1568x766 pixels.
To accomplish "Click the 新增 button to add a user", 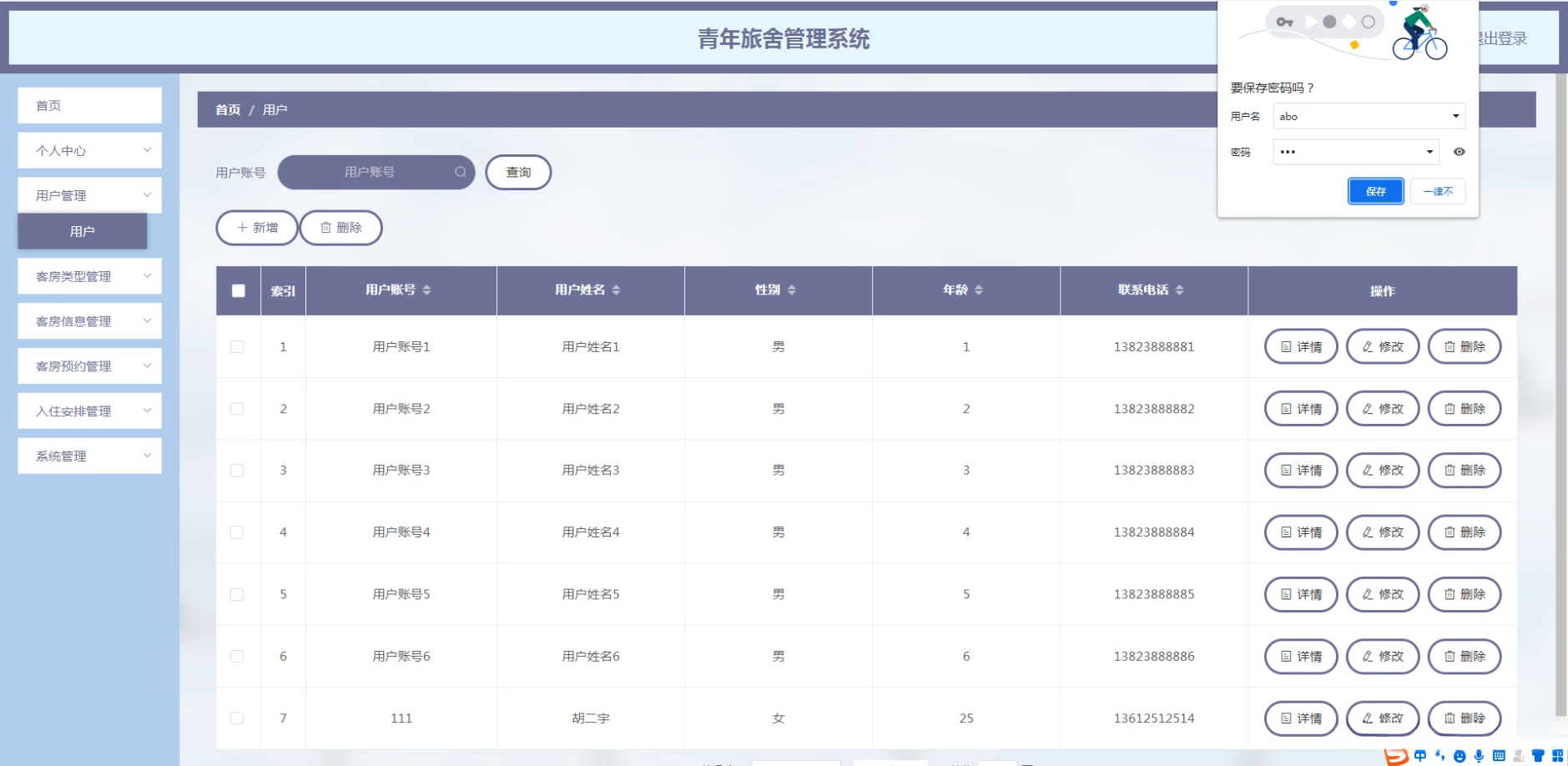I will tap(257, 228).
